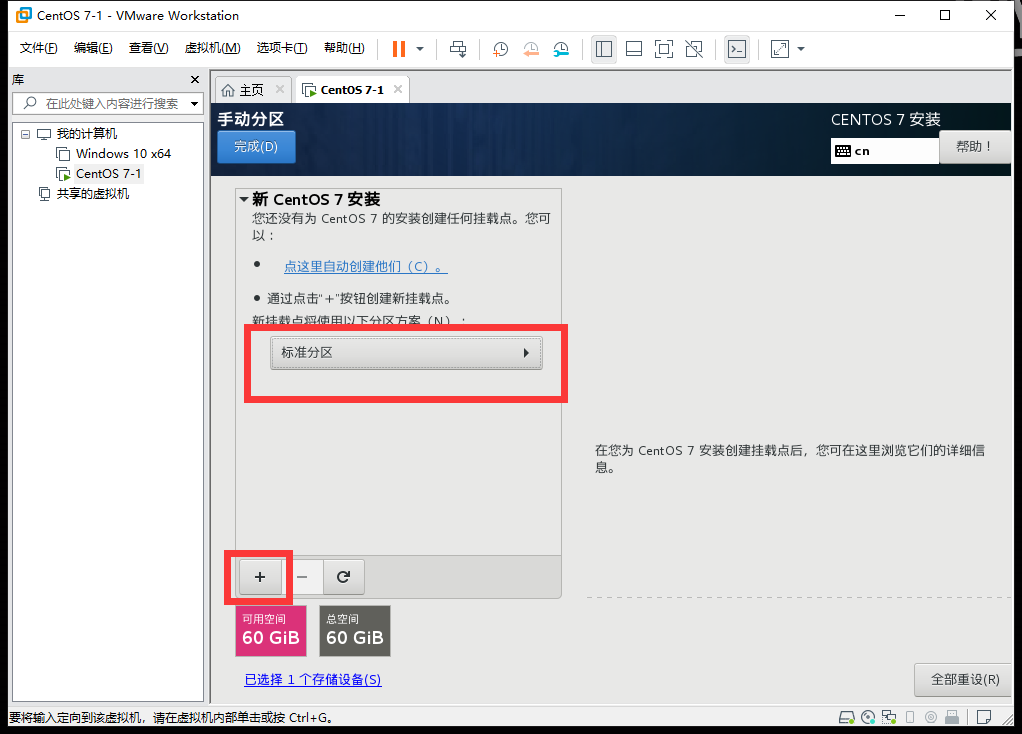Select Windows 10 x64 in the library
This screenshot has height=734, width=1022.
coord(123,154)
